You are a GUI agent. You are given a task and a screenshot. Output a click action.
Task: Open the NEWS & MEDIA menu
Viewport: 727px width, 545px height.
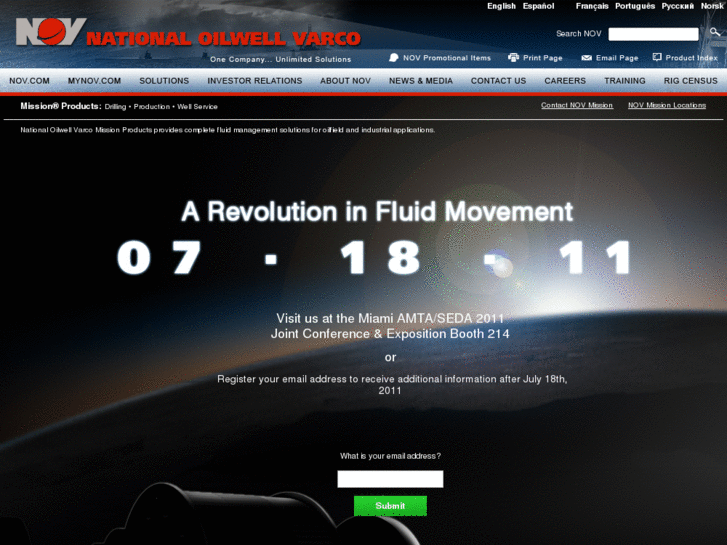(421, 81)
